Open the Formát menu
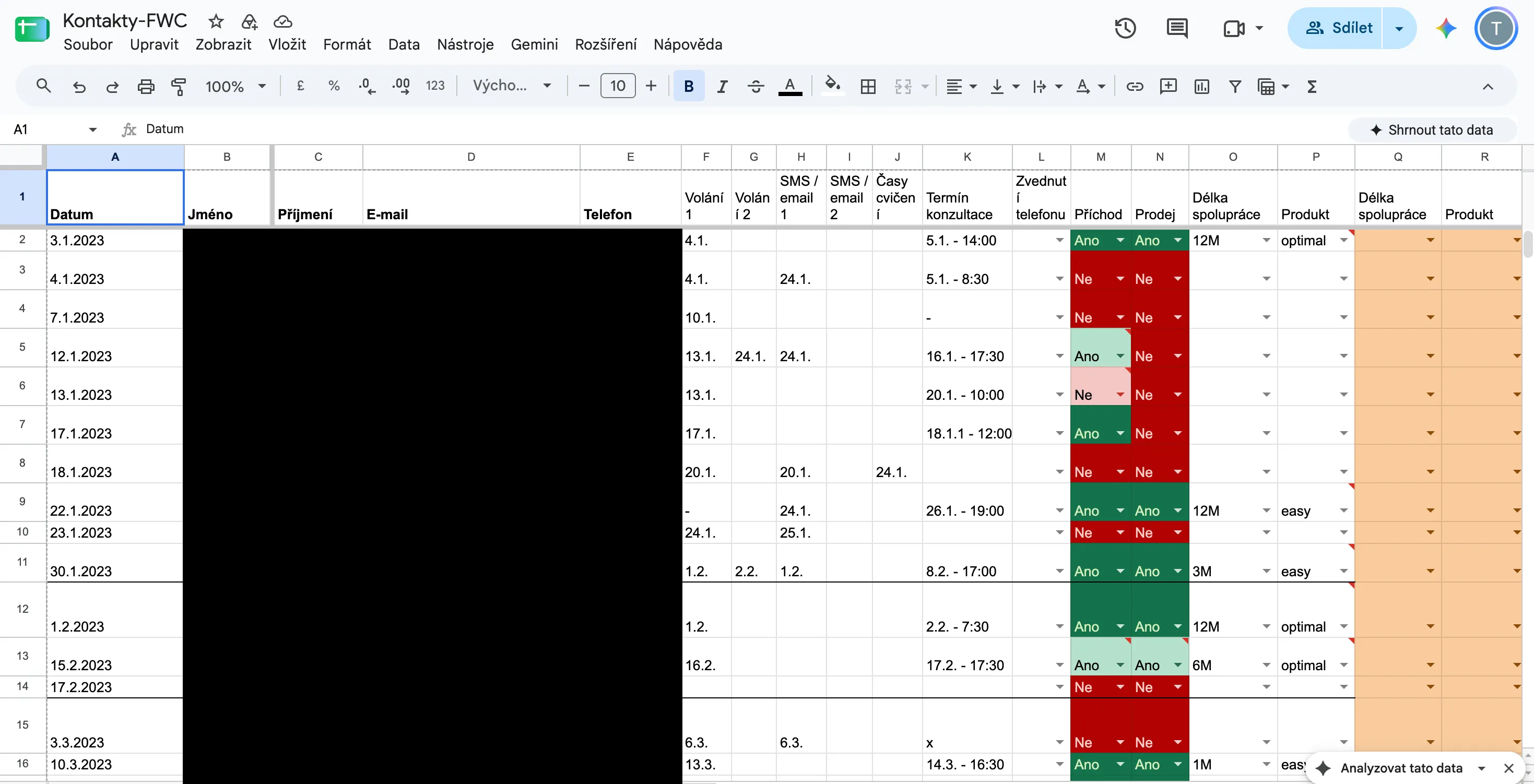This screenshot has height=784, width=1534. pyautogui.click(x=347, y=45)
